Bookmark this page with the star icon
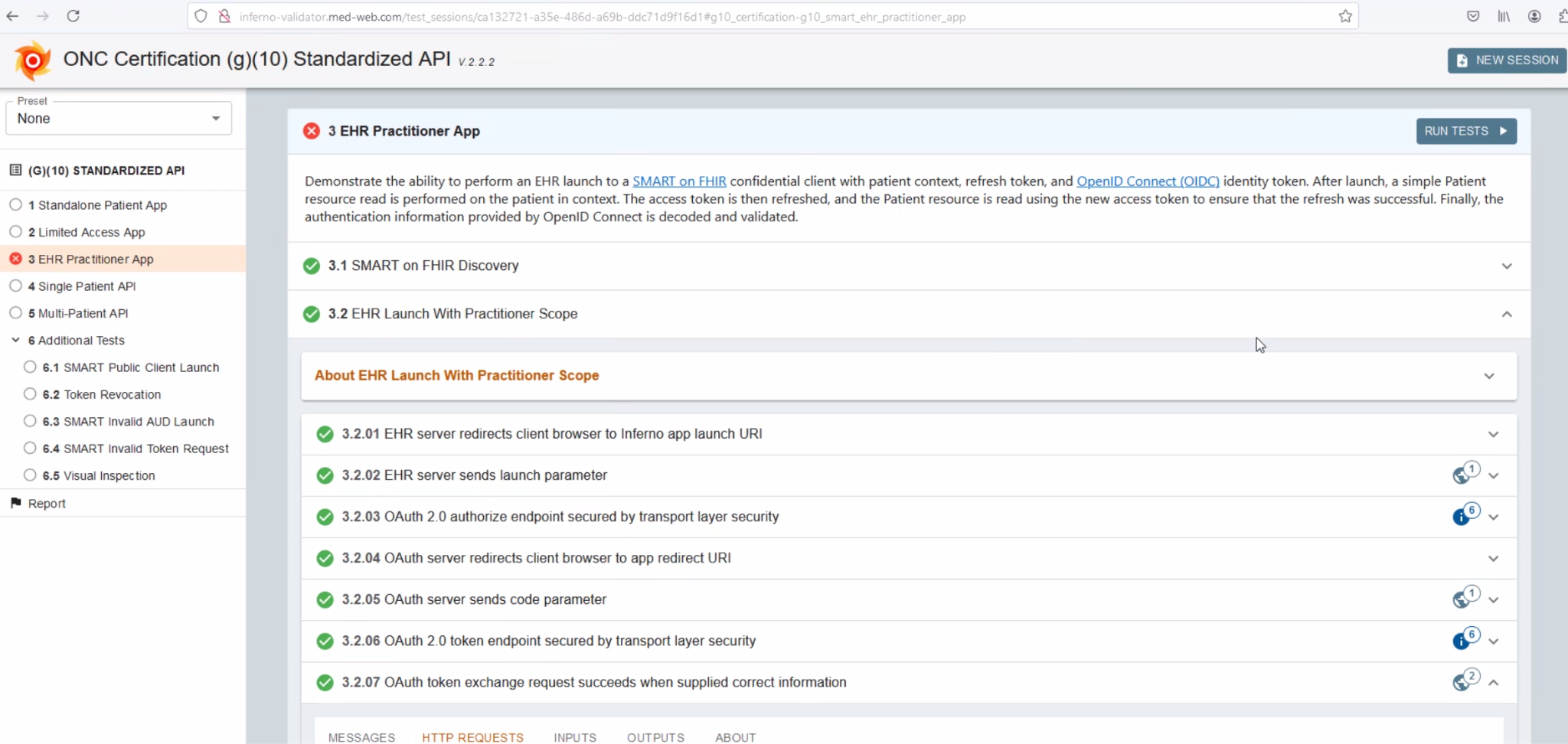Image resolution: width=1568 pixels, height=744 pixels. [x=1344, y=16]
